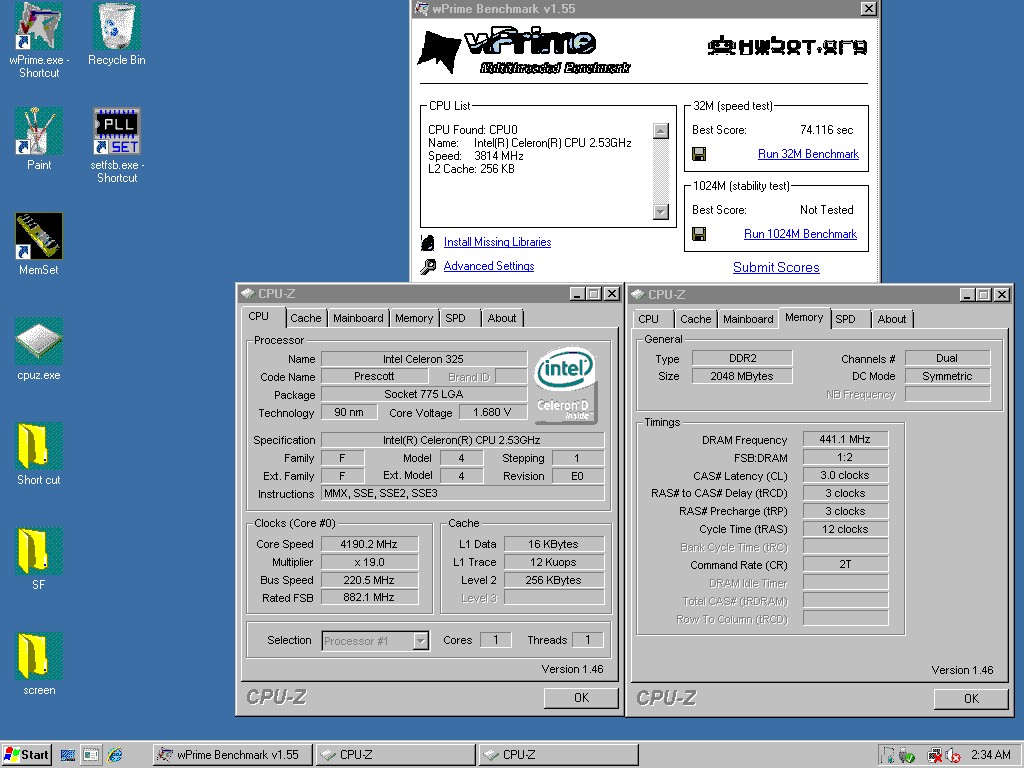Screen dimensions: 1024x768
Task: Click the green system tray icon
Action: point(907,756)
